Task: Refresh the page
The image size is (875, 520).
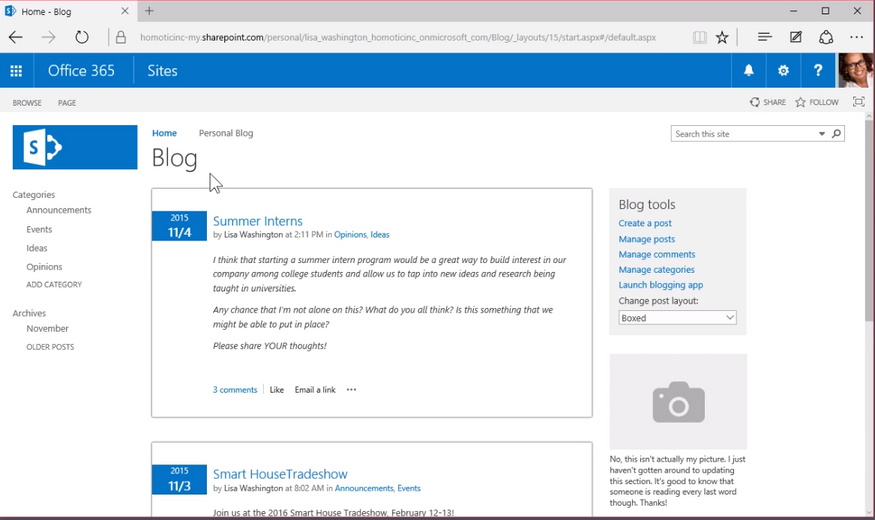Action: (x=82, y=37)
